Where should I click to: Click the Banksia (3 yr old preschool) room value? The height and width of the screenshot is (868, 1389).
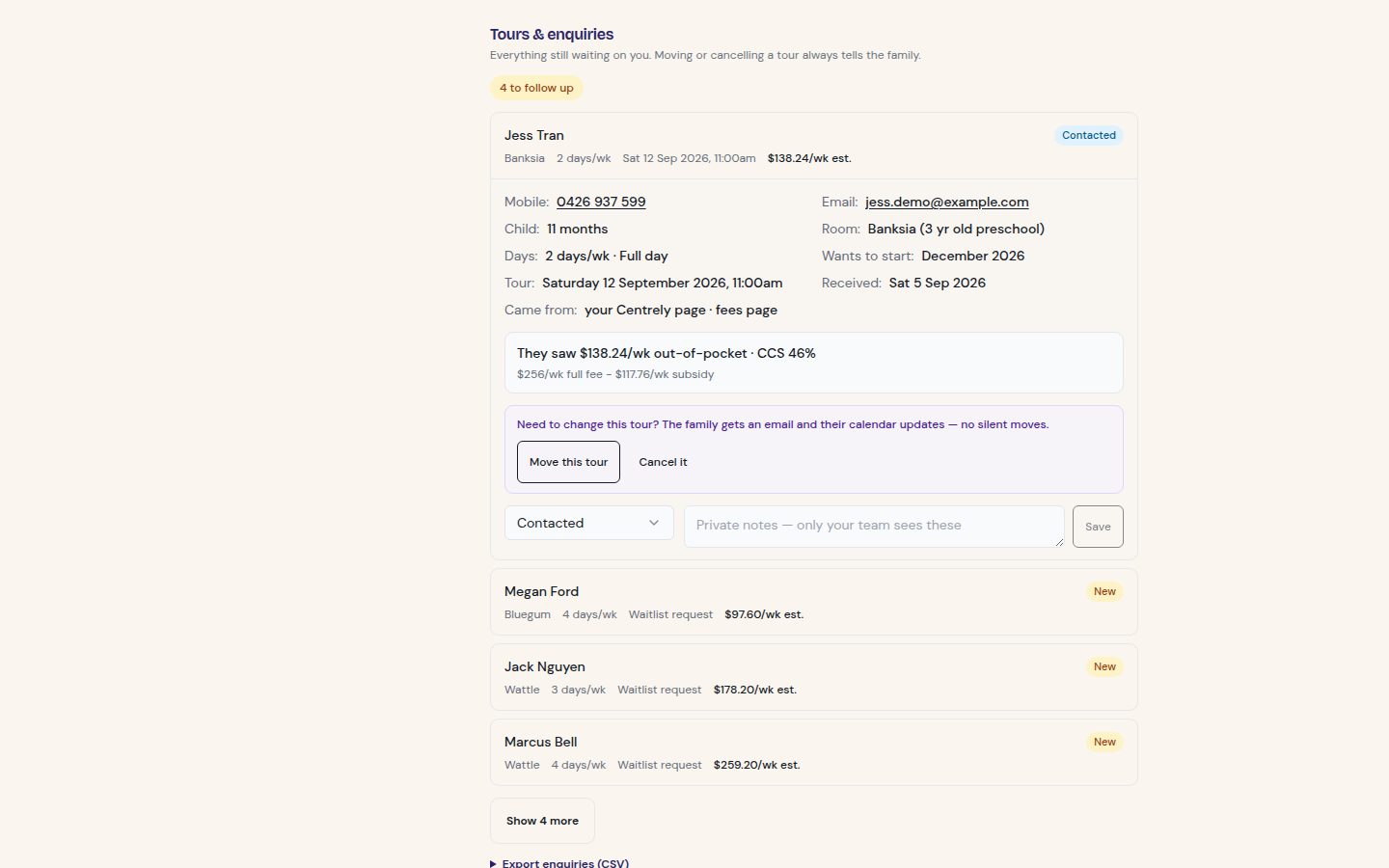[x=956, y=229]
